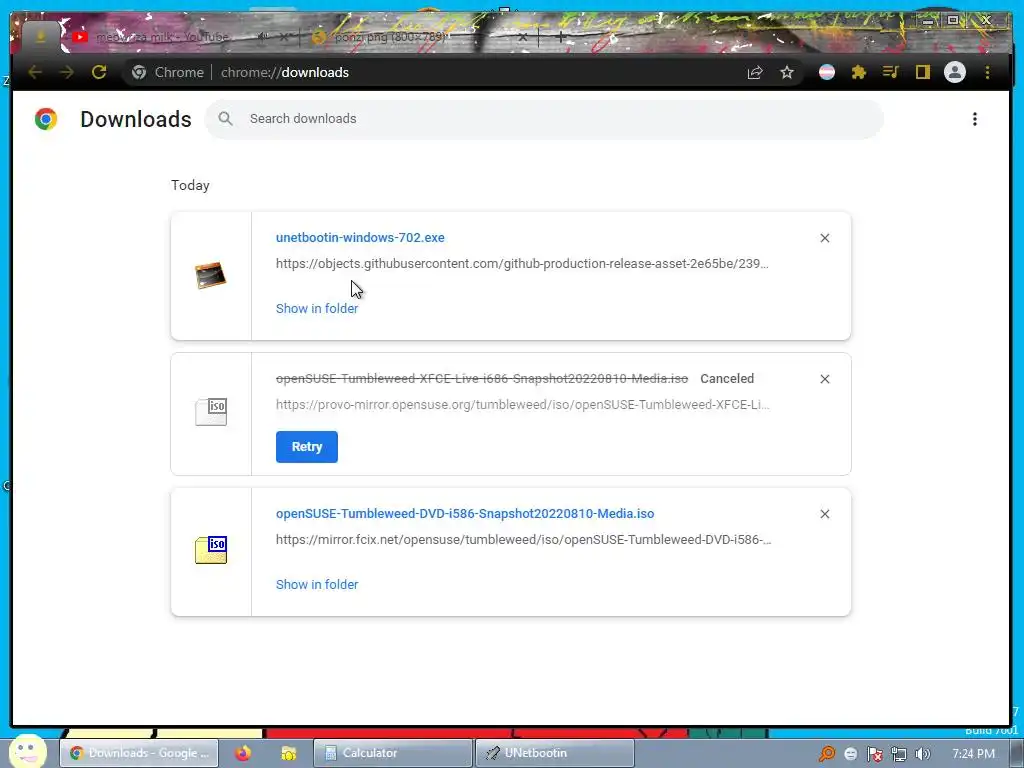The height and width of the screenshot is (768, 1024).
Task: Remove the openSUSE DVD i586 iso entry
Action: (825, 514)
